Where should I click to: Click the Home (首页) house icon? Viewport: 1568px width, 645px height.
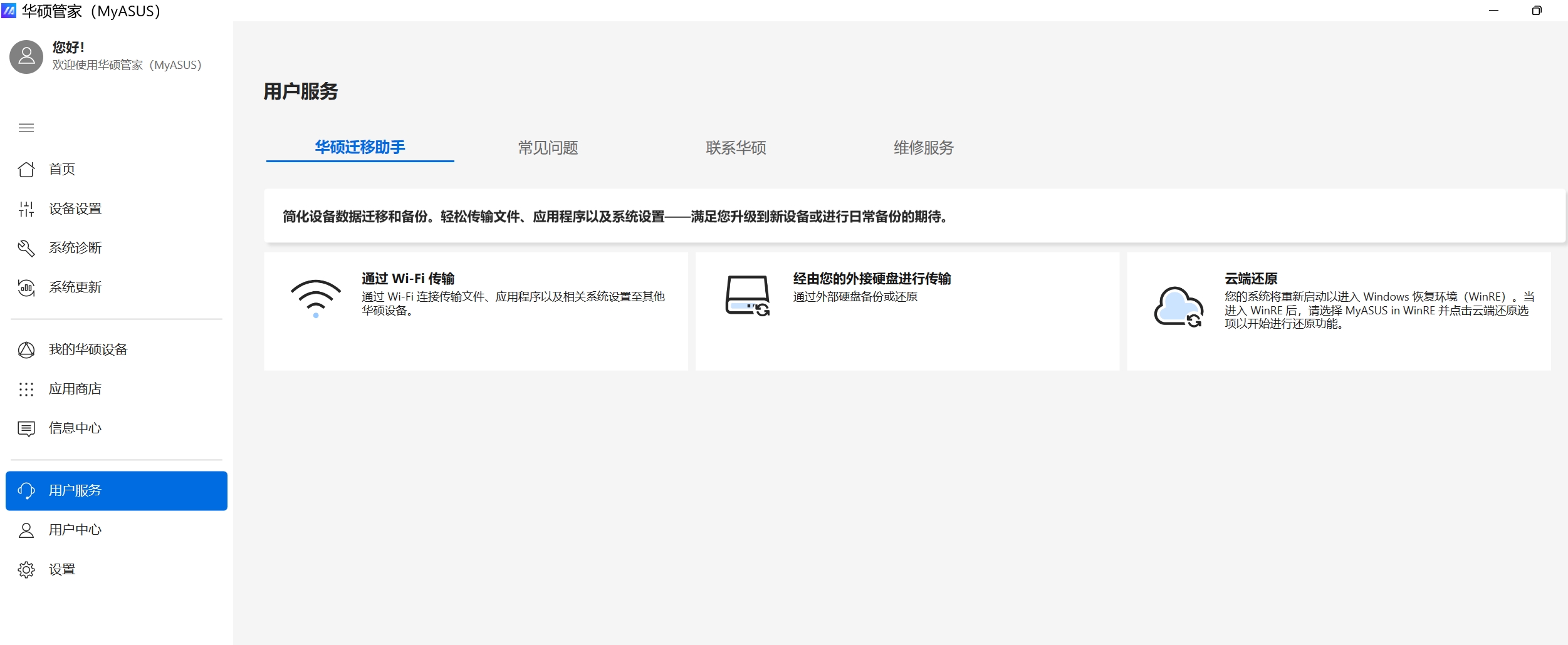(26, 170)
